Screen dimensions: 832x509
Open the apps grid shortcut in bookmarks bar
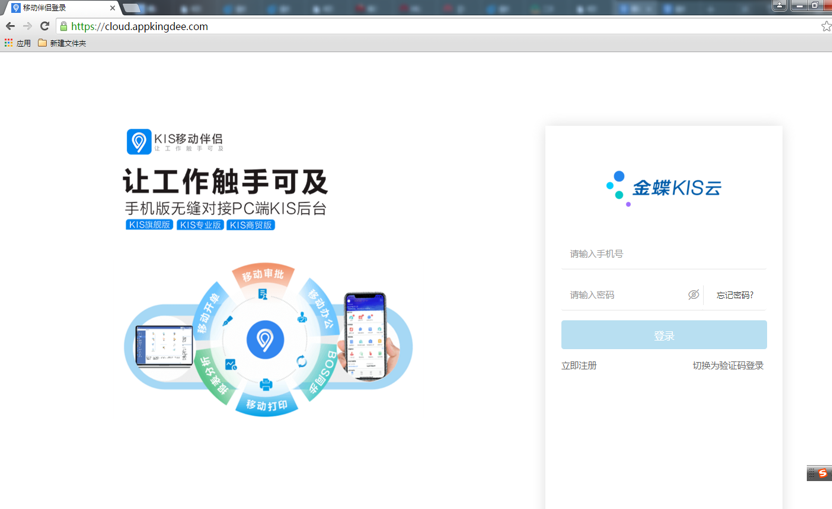(x=18, y=43)
